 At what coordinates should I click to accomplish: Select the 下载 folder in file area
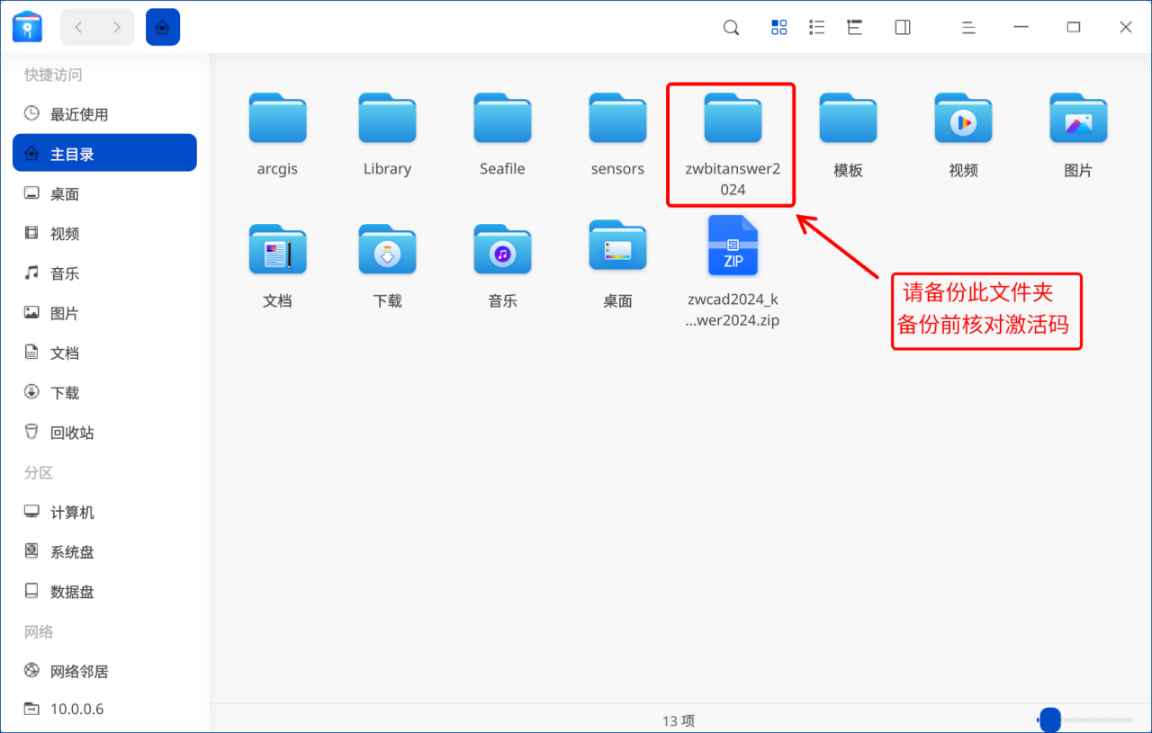click(387, 249)
